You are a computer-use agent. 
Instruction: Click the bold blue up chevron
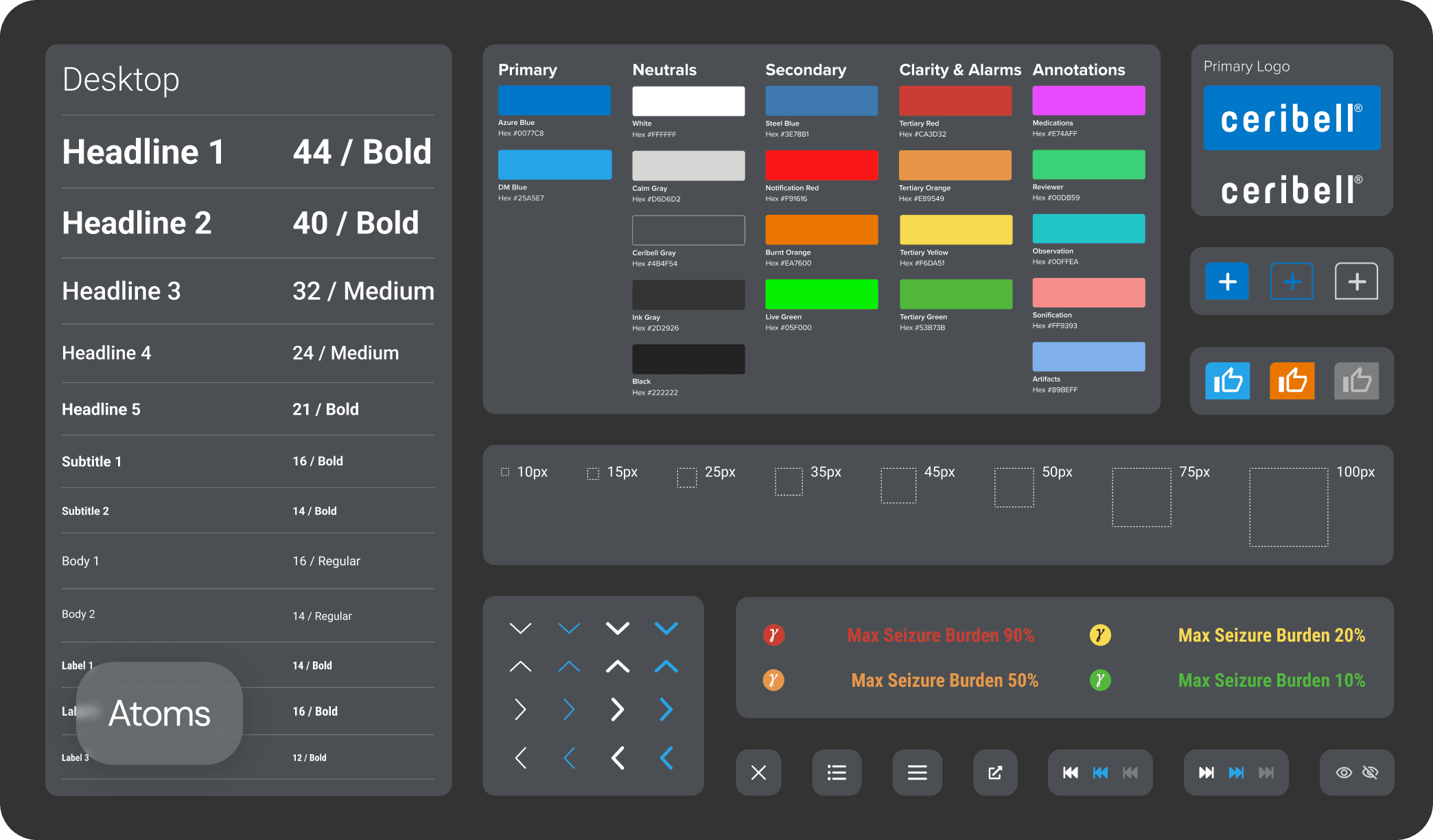click(666, 666)
